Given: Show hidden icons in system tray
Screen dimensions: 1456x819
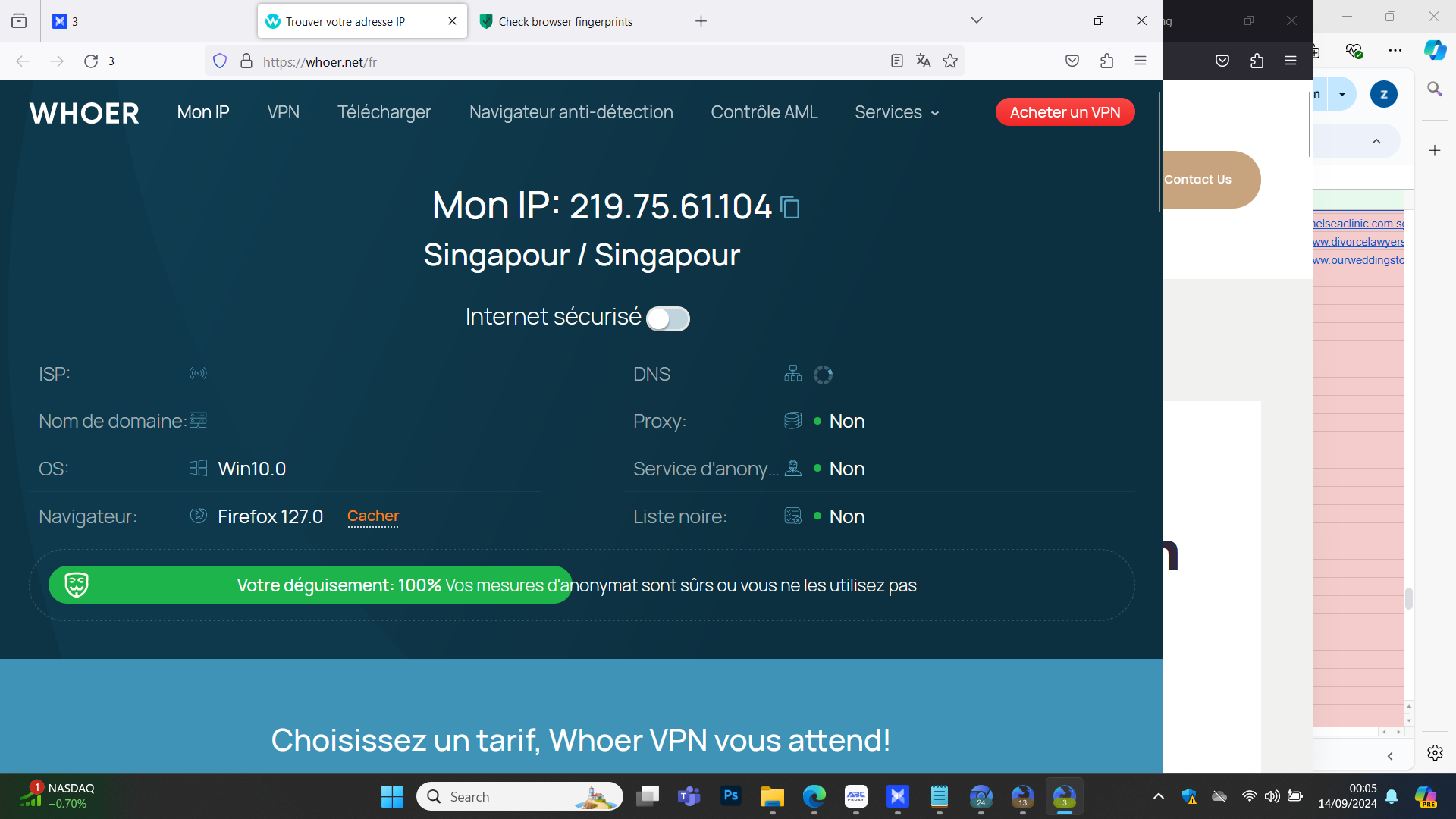Looking at the screenshot, I should pyautogui.click(x=1159, y=796).
